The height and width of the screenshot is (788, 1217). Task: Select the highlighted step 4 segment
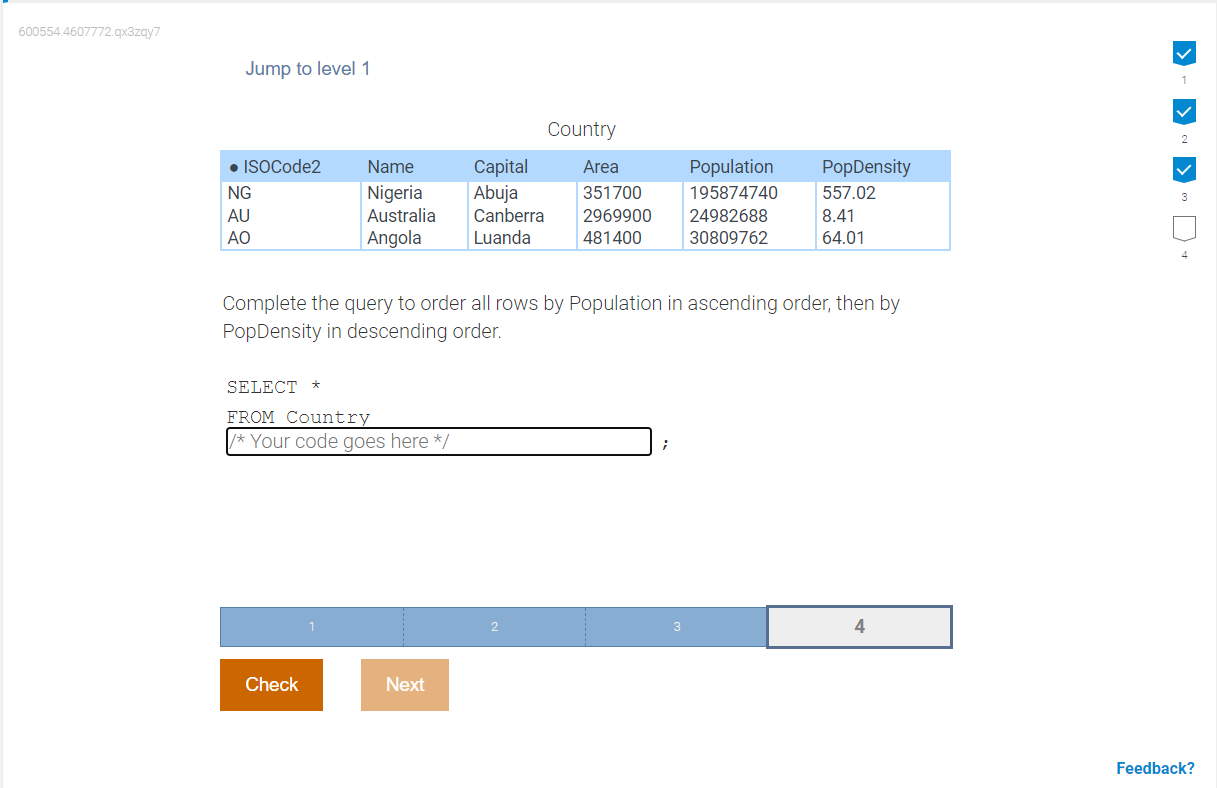pos(859,627)
